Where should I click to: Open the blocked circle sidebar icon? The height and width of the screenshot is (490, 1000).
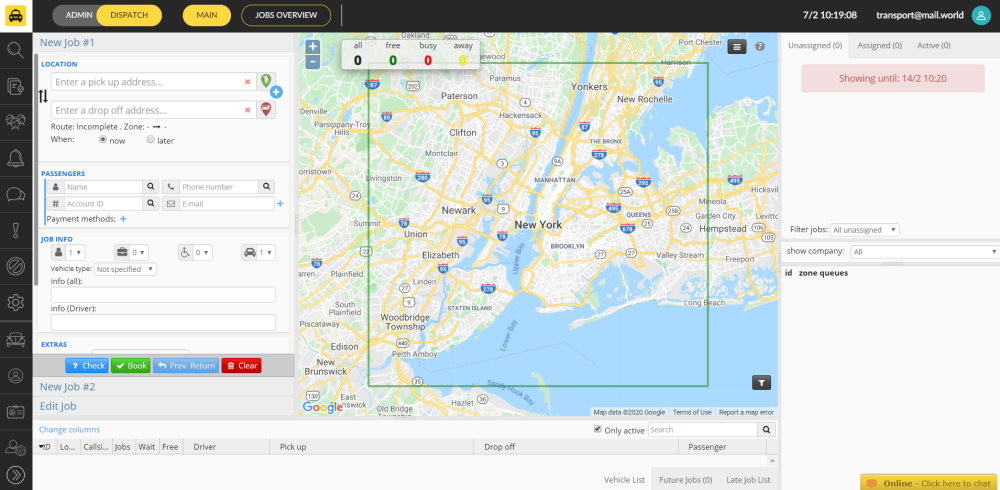pos(15,267)
